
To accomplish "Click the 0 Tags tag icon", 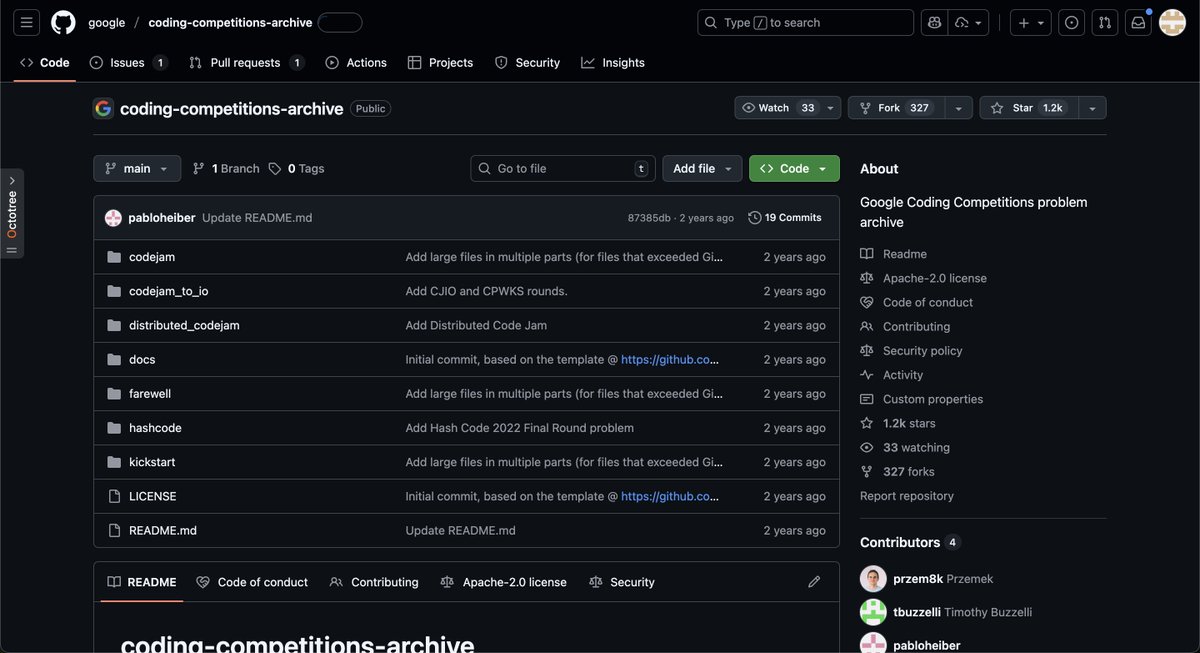I will click(275, 169).
